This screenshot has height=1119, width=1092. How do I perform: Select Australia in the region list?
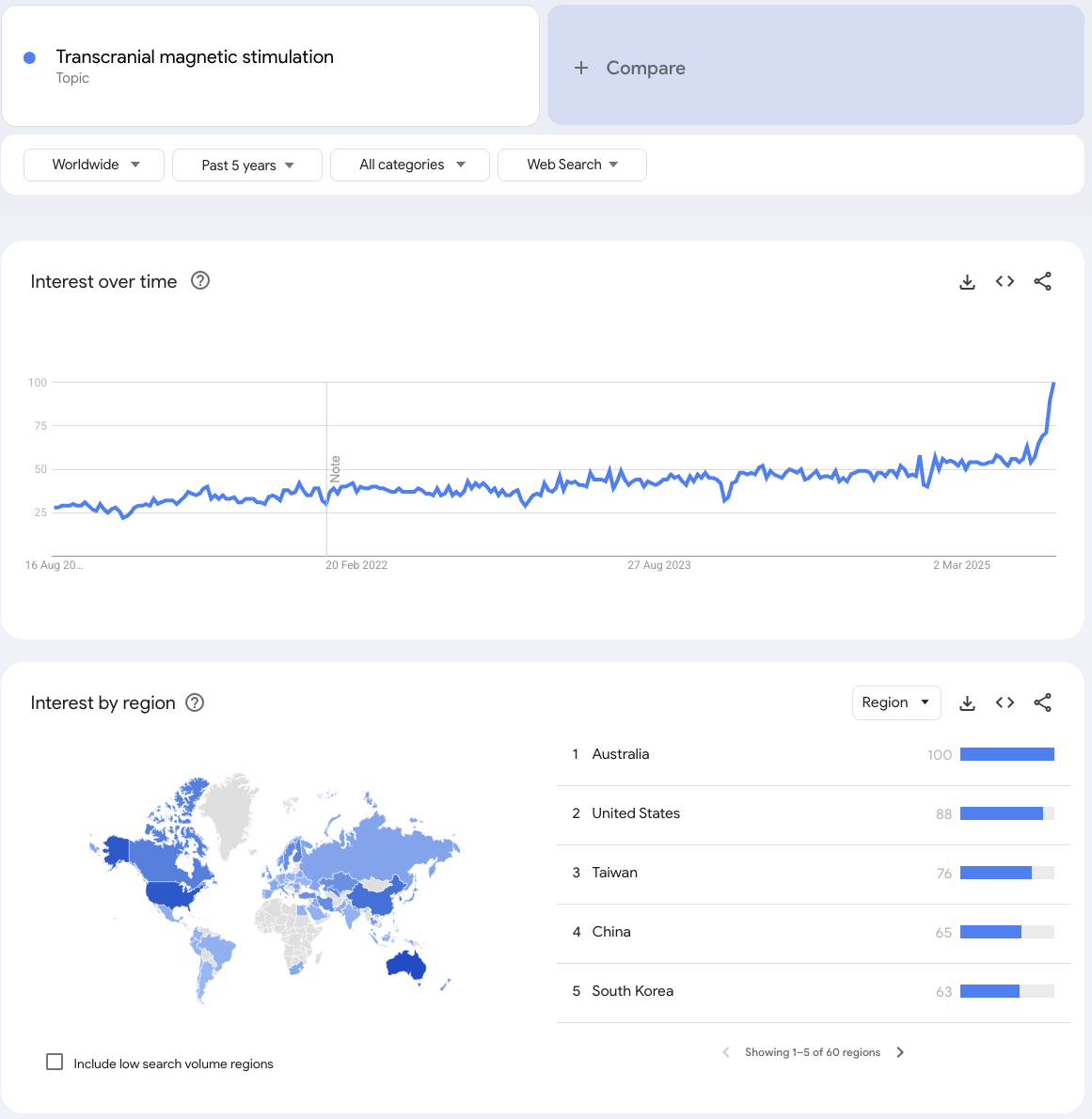621,754
